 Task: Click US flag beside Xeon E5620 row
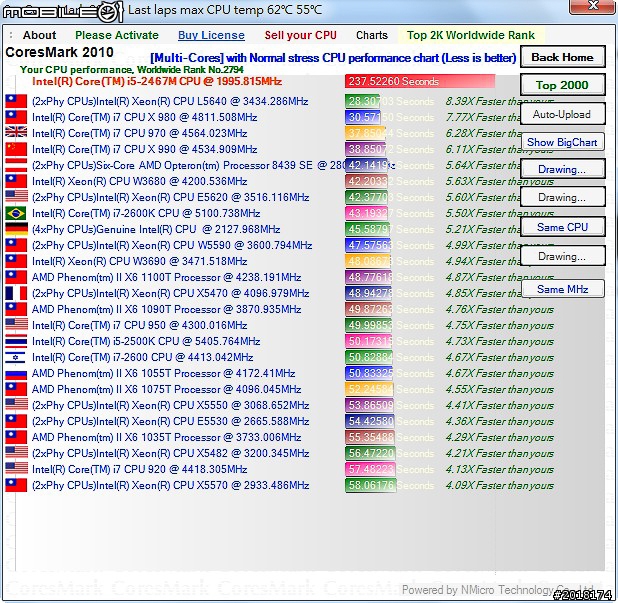[16, 197]
